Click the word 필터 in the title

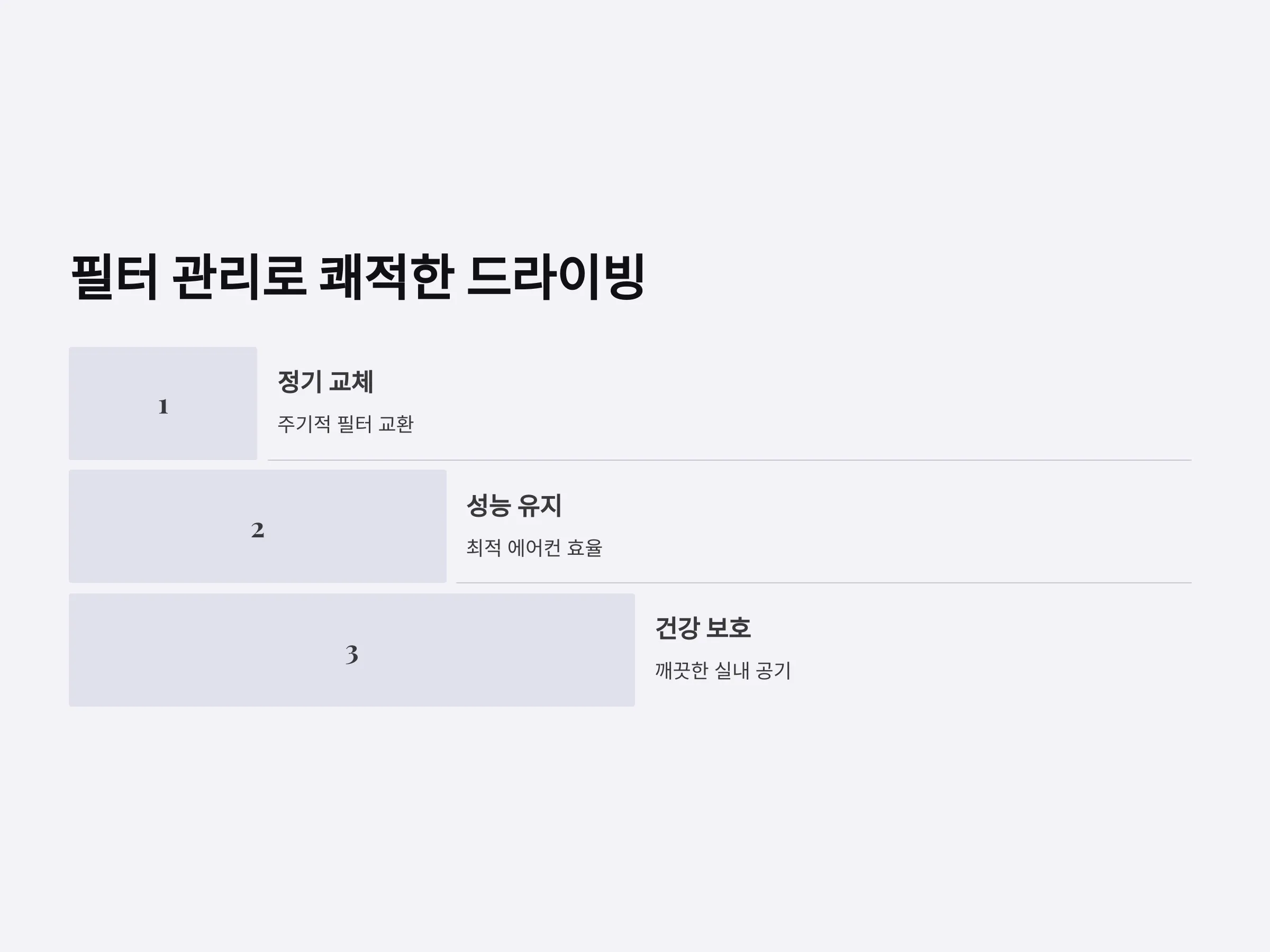click(114, 277)
